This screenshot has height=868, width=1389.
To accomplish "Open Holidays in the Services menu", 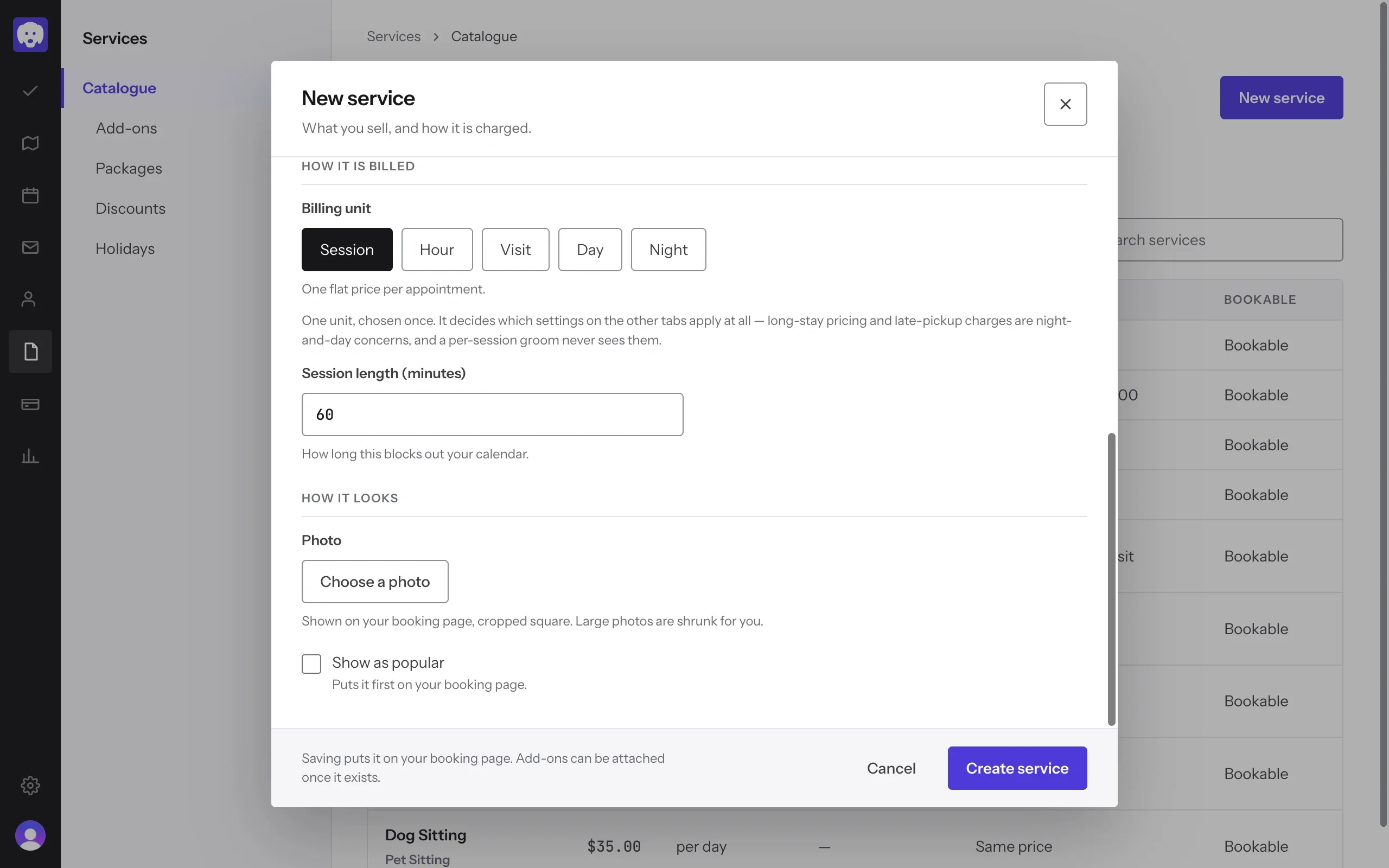I will tap(125, 248).
